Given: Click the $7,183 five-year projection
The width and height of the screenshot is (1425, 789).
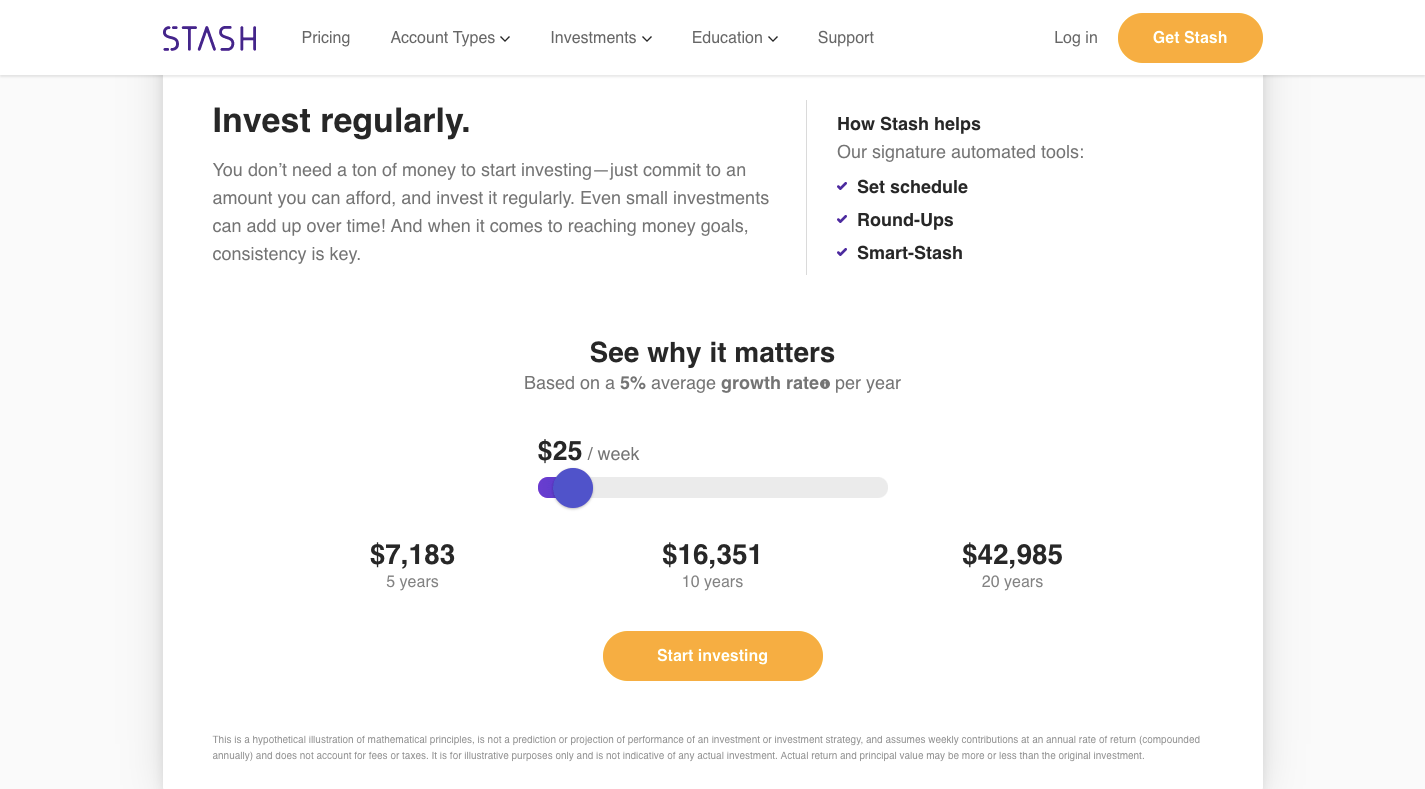Looking at the screenshot, I should [412, 555].
